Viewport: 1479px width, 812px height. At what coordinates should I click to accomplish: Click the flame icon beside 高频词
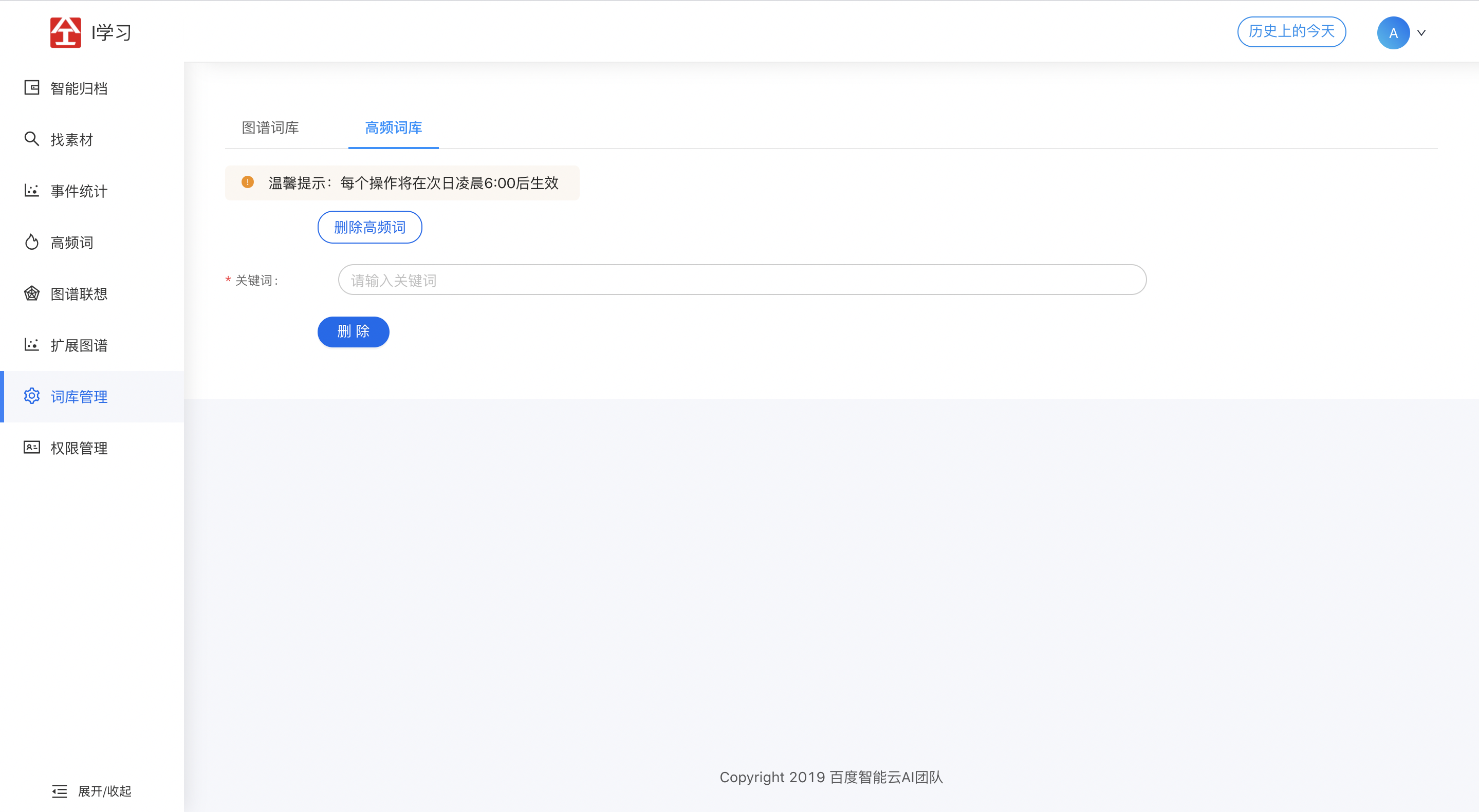coord(31,243)
